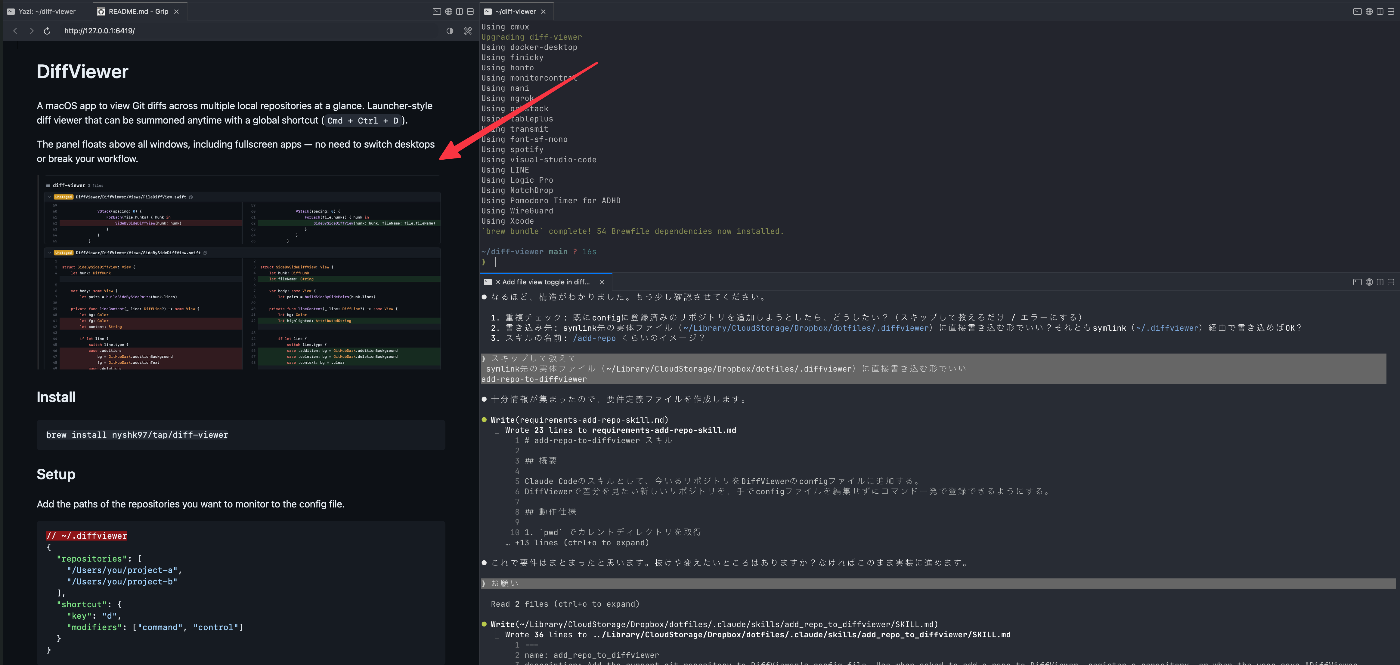Open new browser globe icon in left pane header
Image resolution: width=1400 pixels, height=665 pixels.
[448, 11]
